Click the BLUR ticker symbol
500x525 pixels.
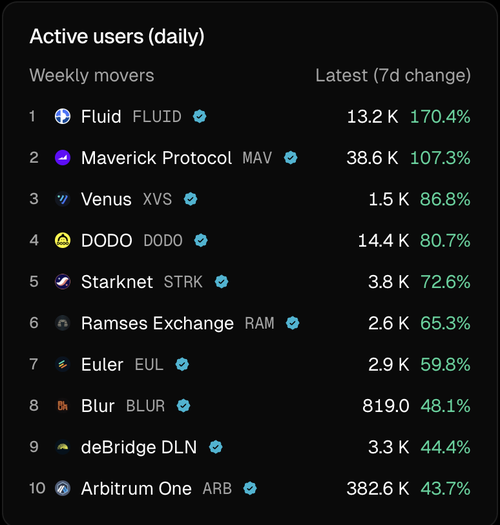(145, 406)
